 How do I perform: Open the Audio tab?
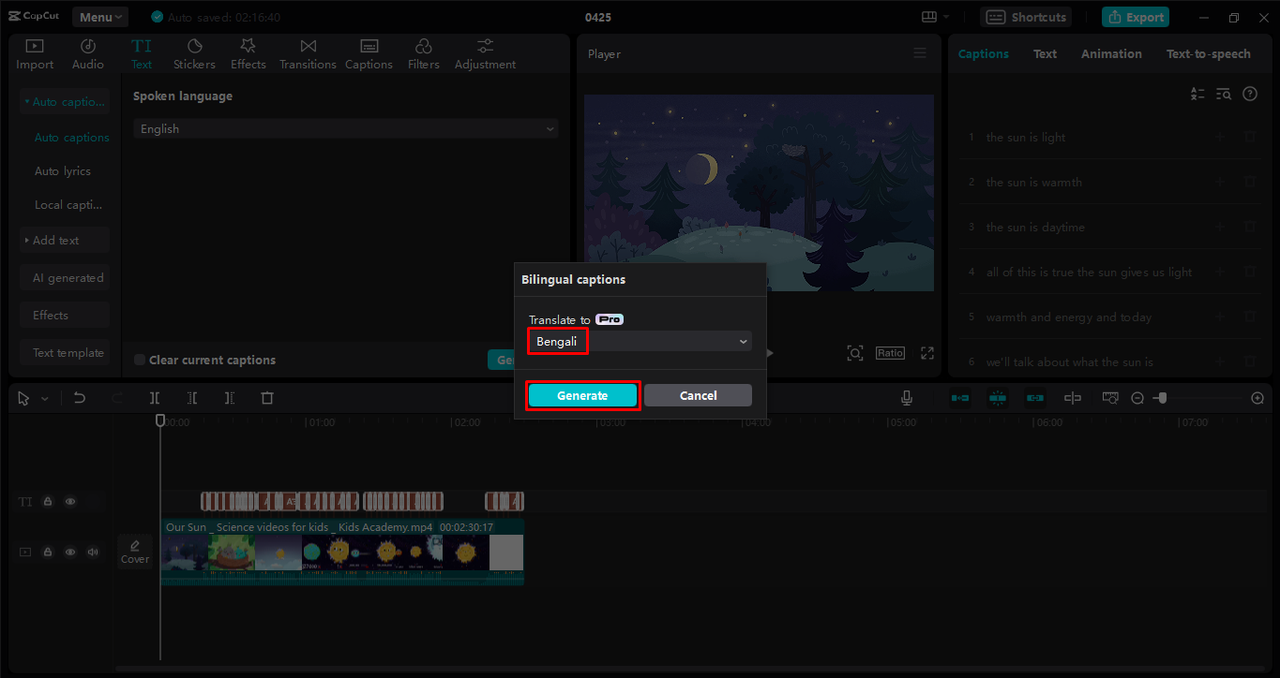88,54
